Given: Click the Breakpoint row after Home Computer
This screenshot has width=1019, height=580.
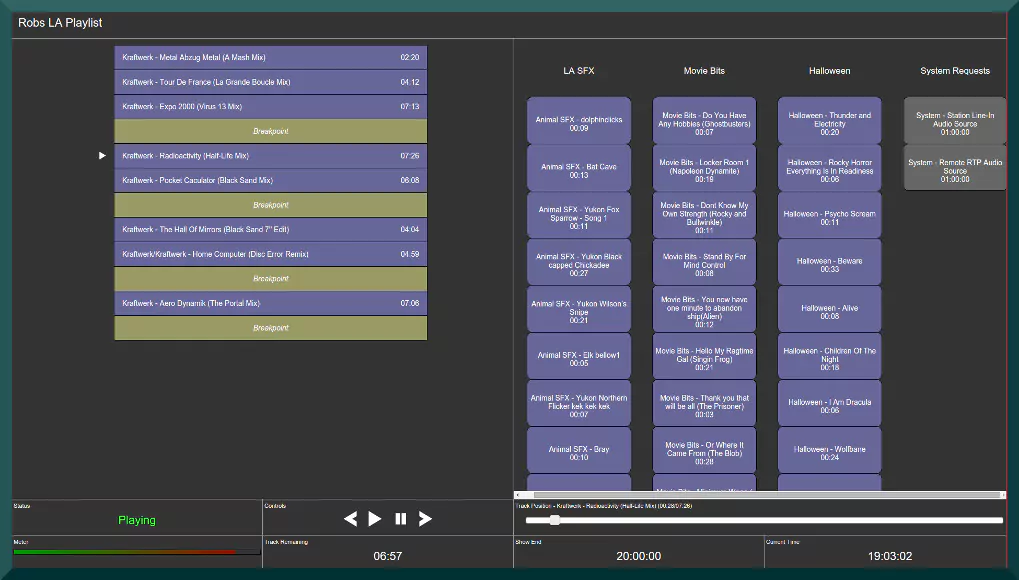Looking at the screenshot, I should (x=270, y=279).
